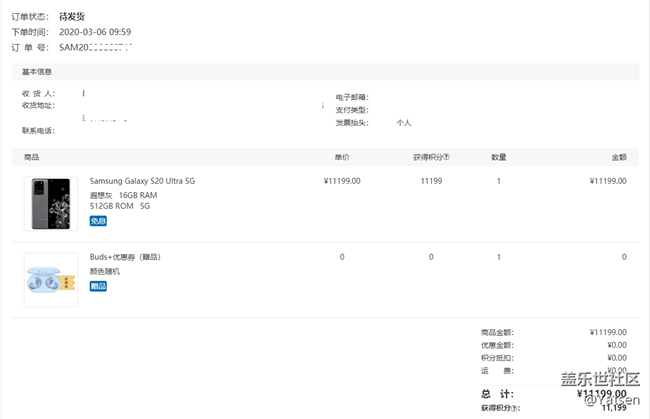650x419 pixels.
Task: Click the 商品 column header
Action: click(31, 157)
